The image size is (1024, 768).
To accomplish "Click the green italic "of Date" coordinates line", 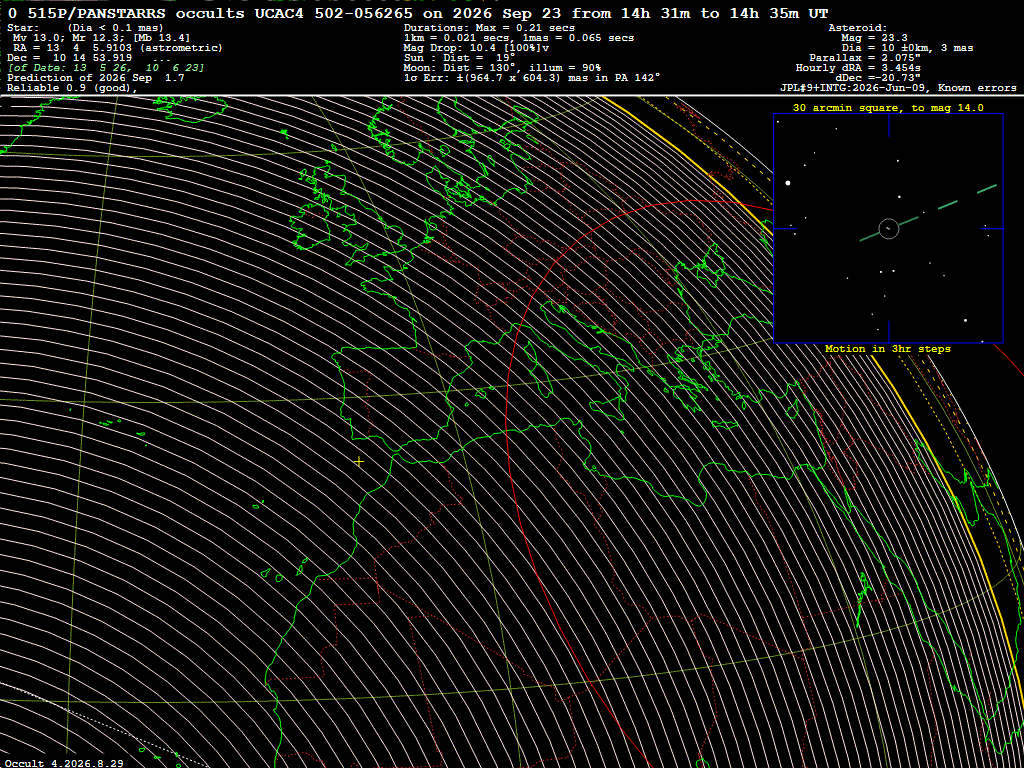I will 106,68.
